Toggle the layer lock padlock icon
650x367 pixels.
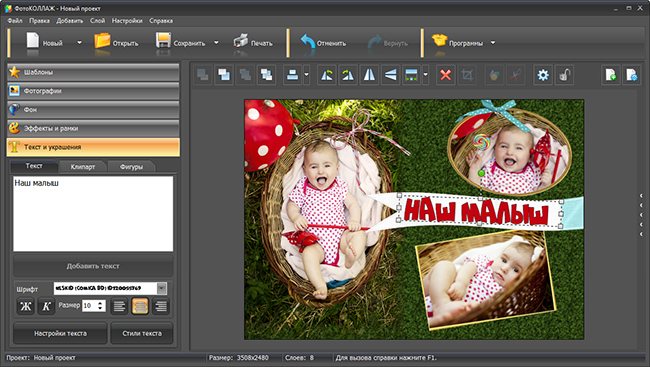[564, 75]
